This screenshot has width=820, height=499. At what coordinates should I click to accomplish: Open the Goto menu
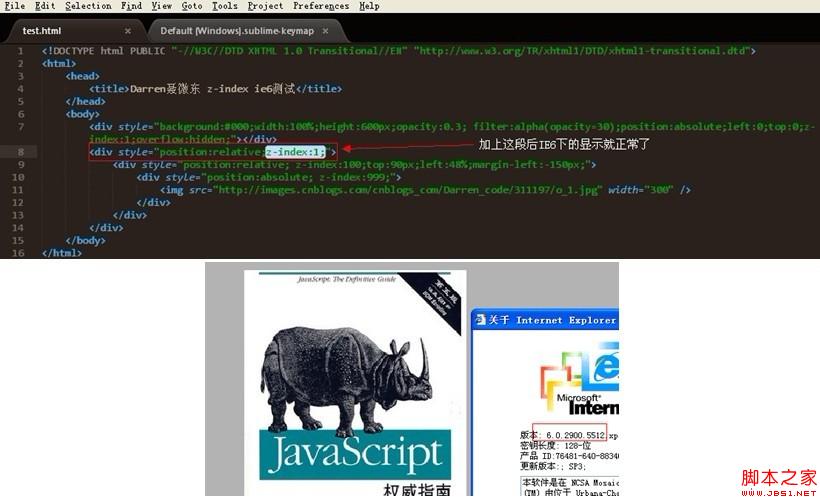click(192, 6)
